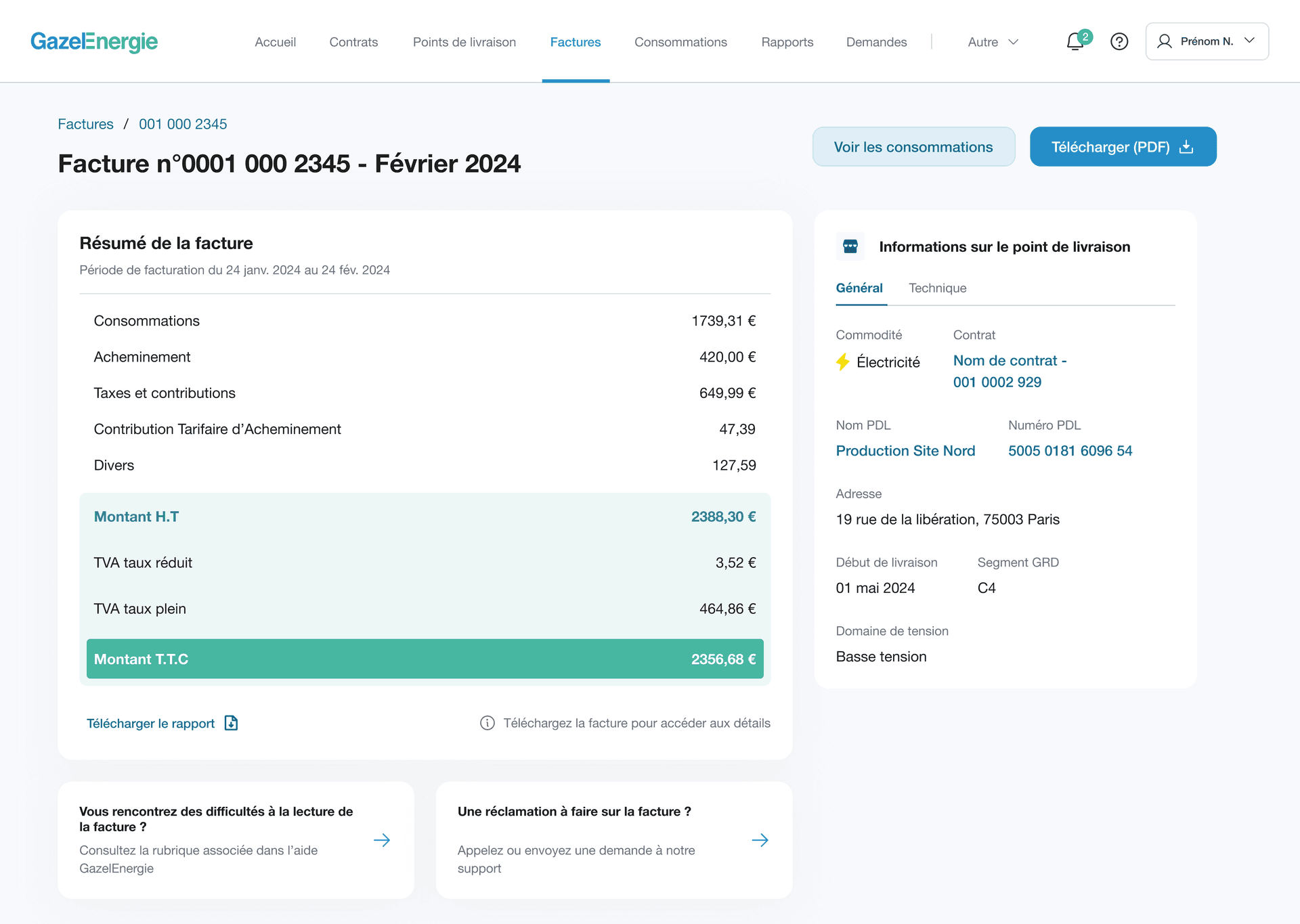Select the Général tab
The image size is (1300, 924).
point(859,288)
